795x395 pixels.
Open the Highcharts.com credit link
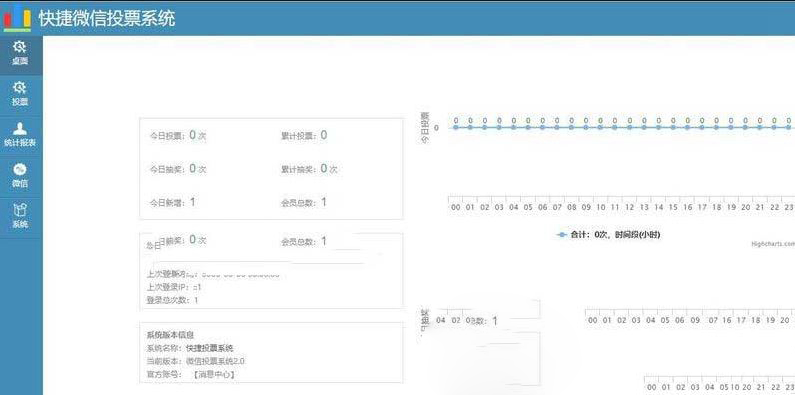click(773, 244)
